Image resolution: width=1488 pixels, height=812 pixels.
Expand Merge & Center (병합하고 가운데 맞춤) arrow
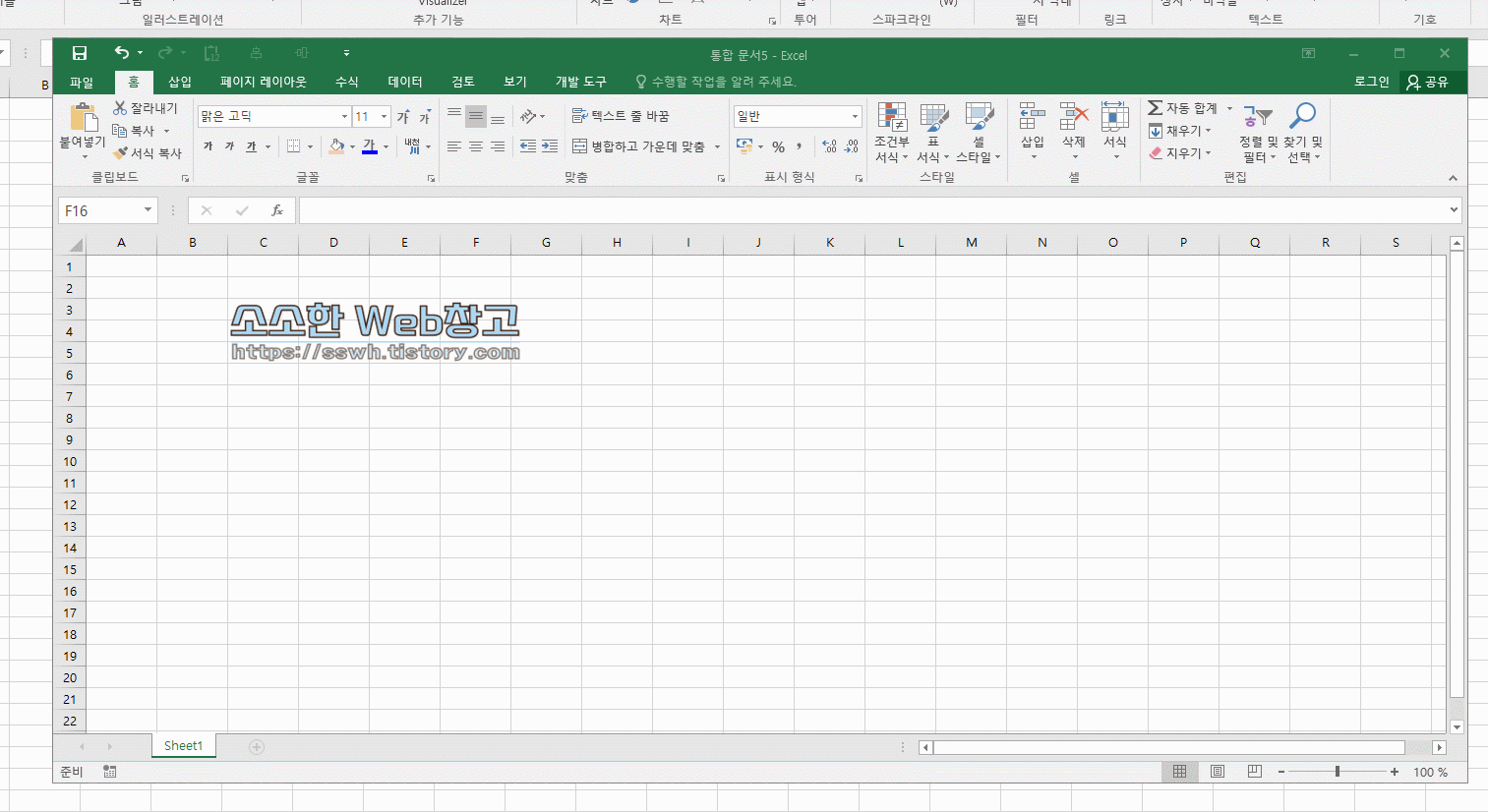(x=718, y=146)
